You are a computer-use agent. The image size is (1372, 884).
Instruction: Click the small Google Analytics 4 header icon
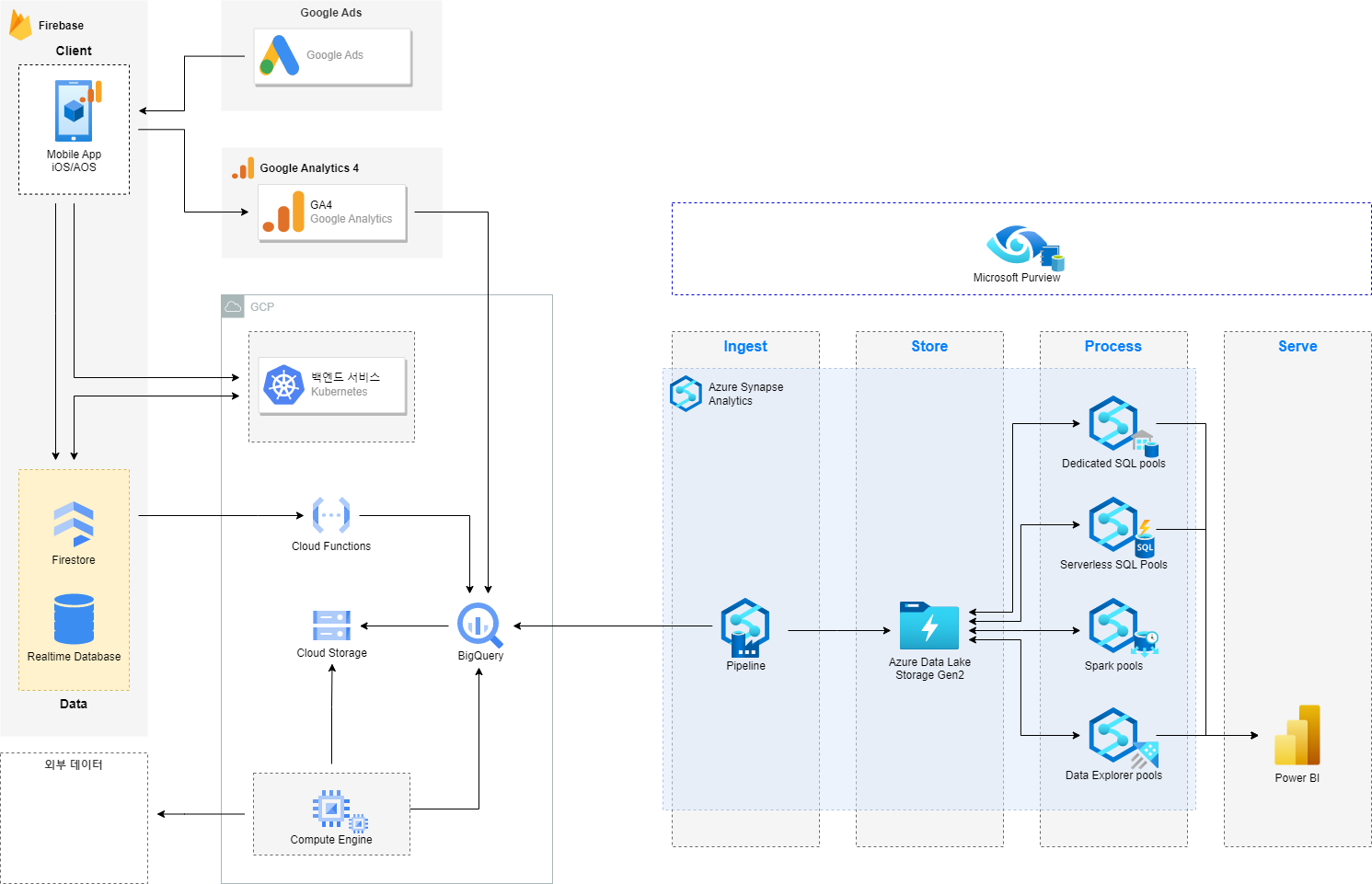click(x=243, y=168)
